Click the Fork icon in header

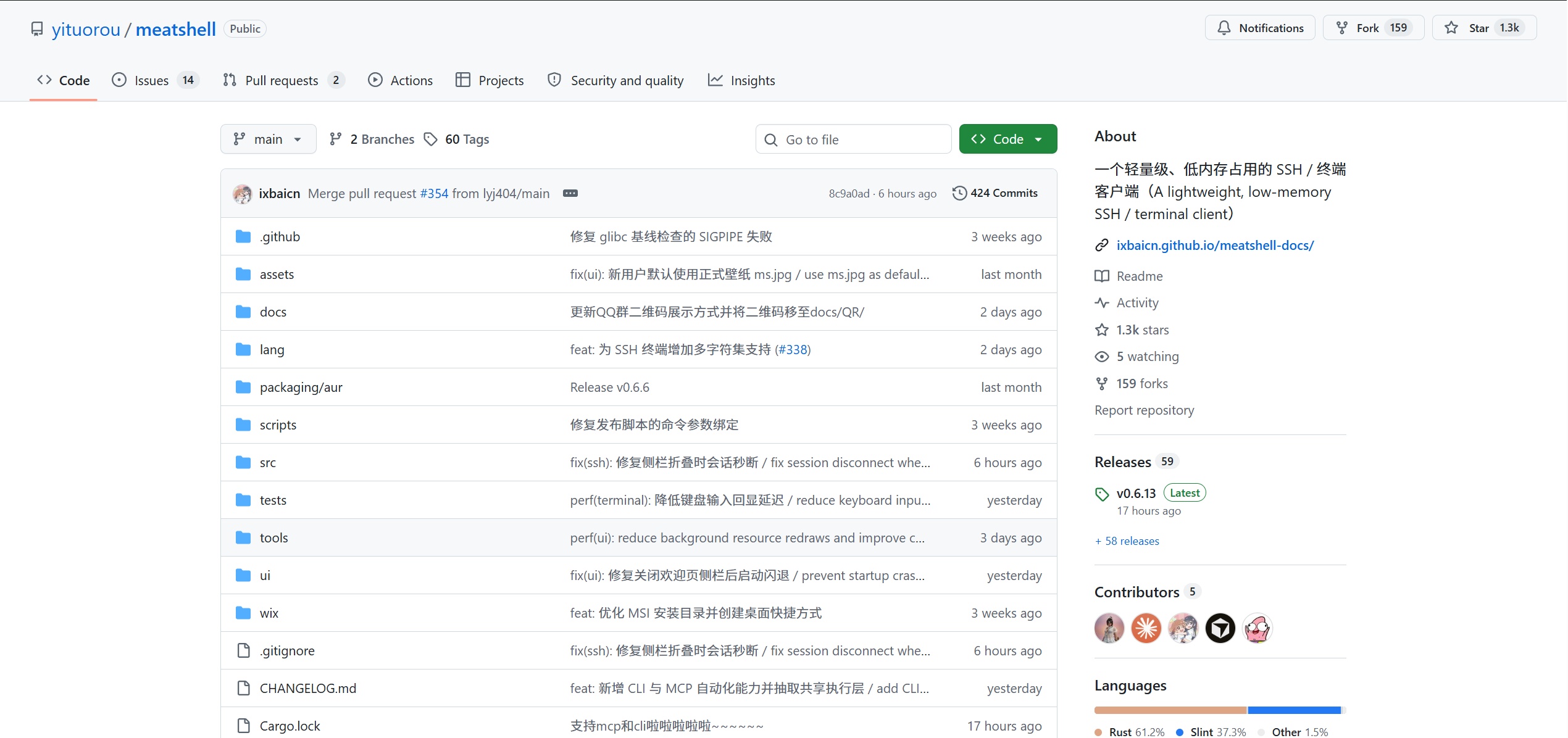click(1341, 28)
